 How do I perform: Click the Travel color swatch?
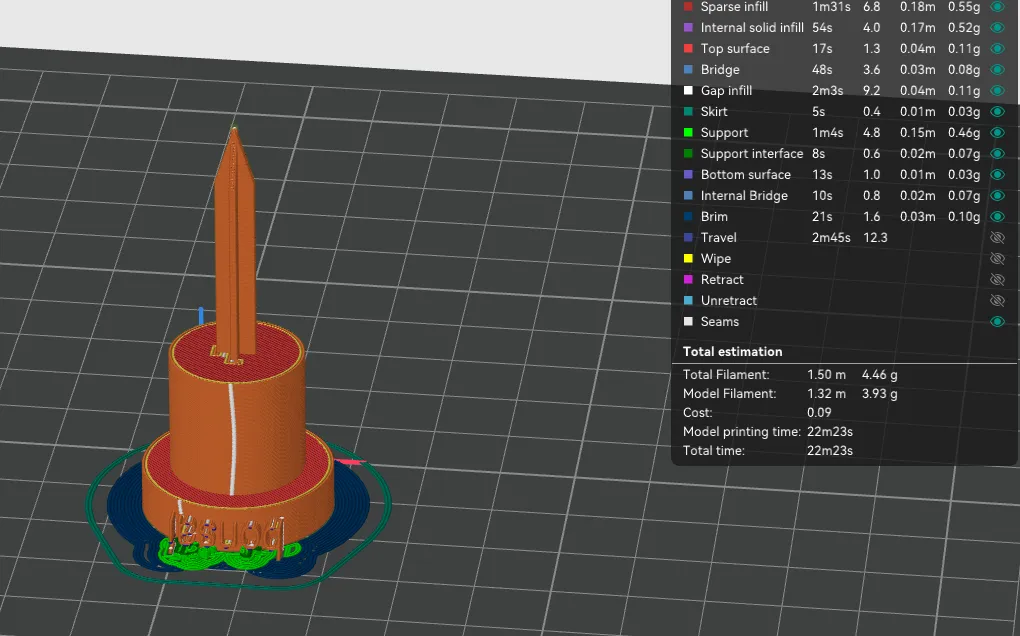[x=688, y=237]
